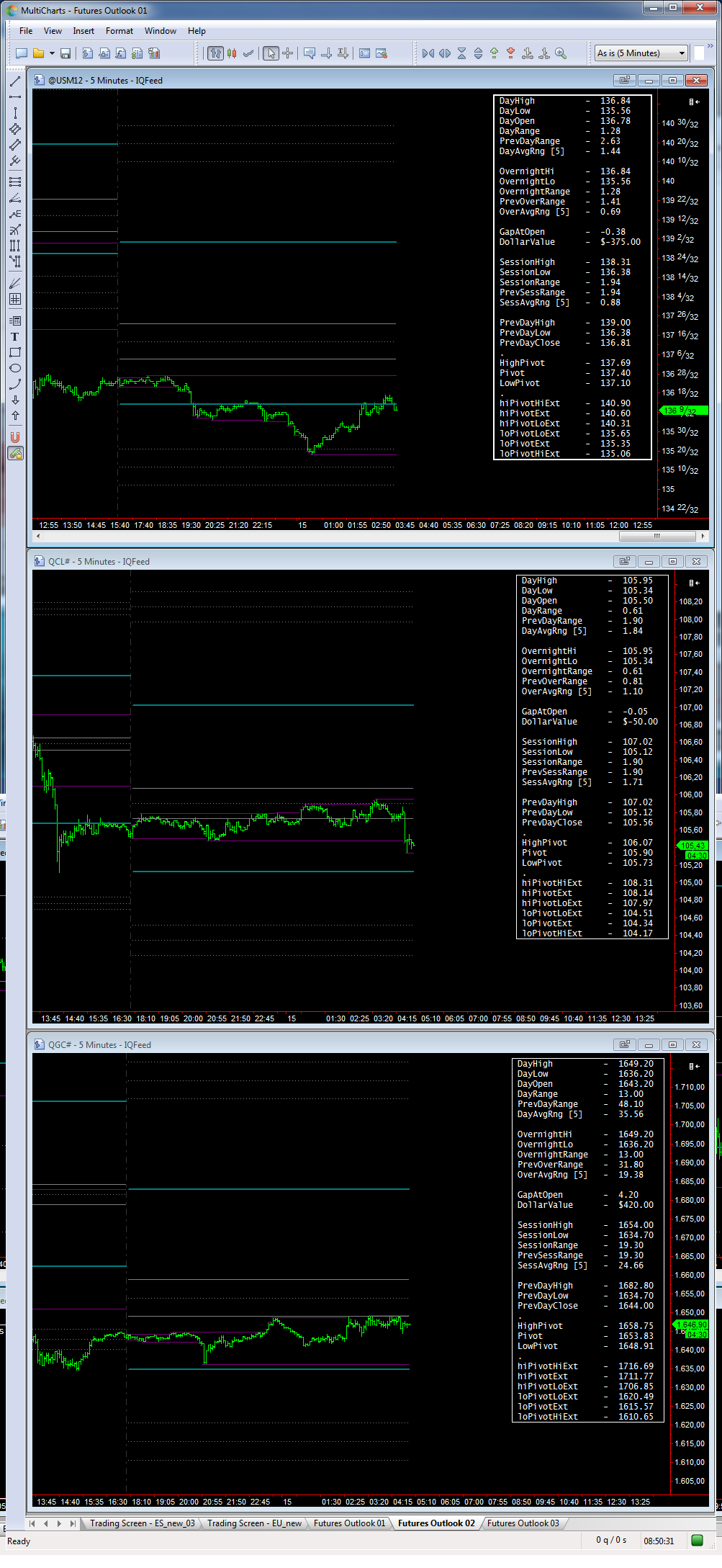Select the Ellipse drawing tool
The height and width of the screenshot is (1568, 722).
click(14, 368)
